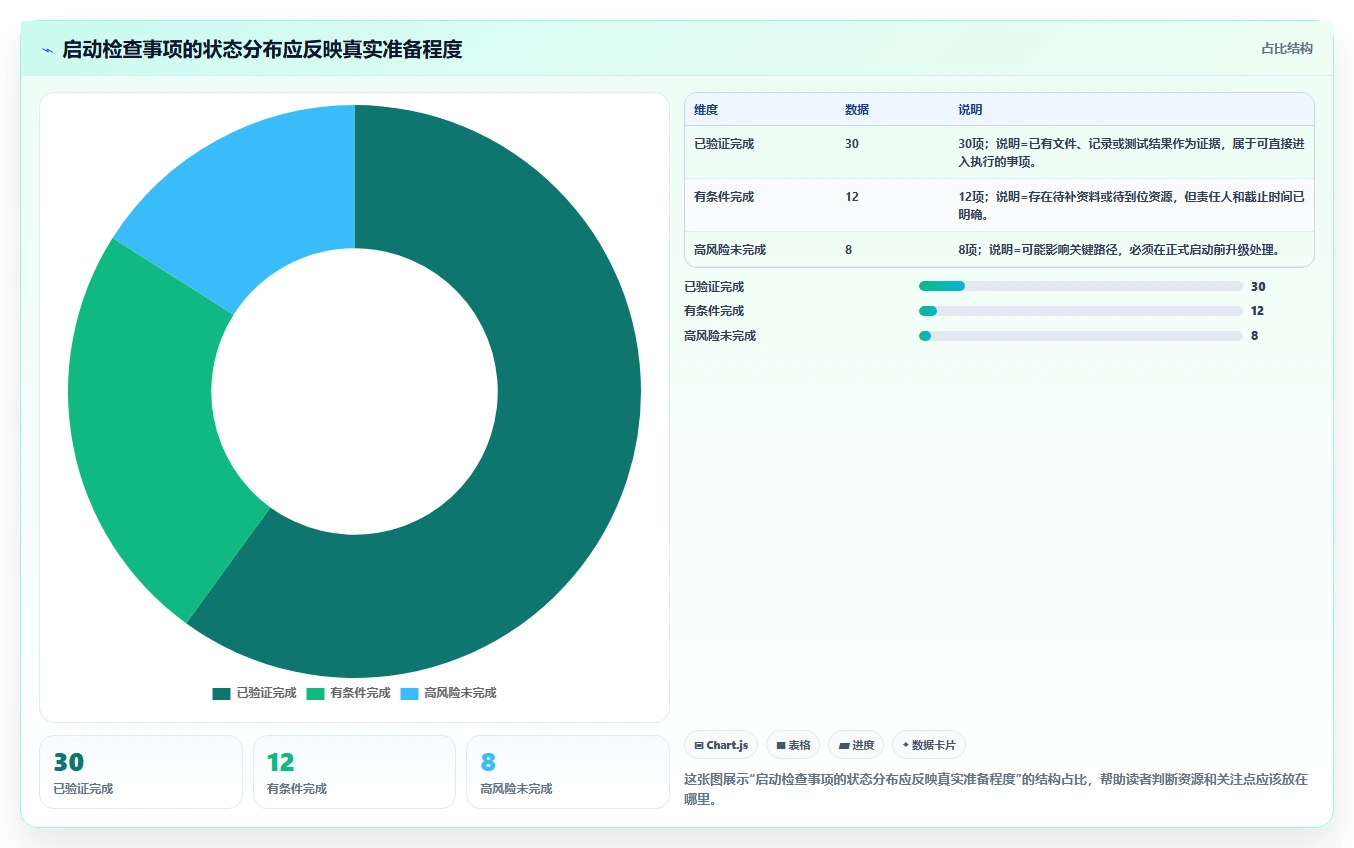Select the 数据卡片 tag chip
Image resolution: width=1354 pixels, height=848 pixels.
pyautogui.click(x=929, y=745)
